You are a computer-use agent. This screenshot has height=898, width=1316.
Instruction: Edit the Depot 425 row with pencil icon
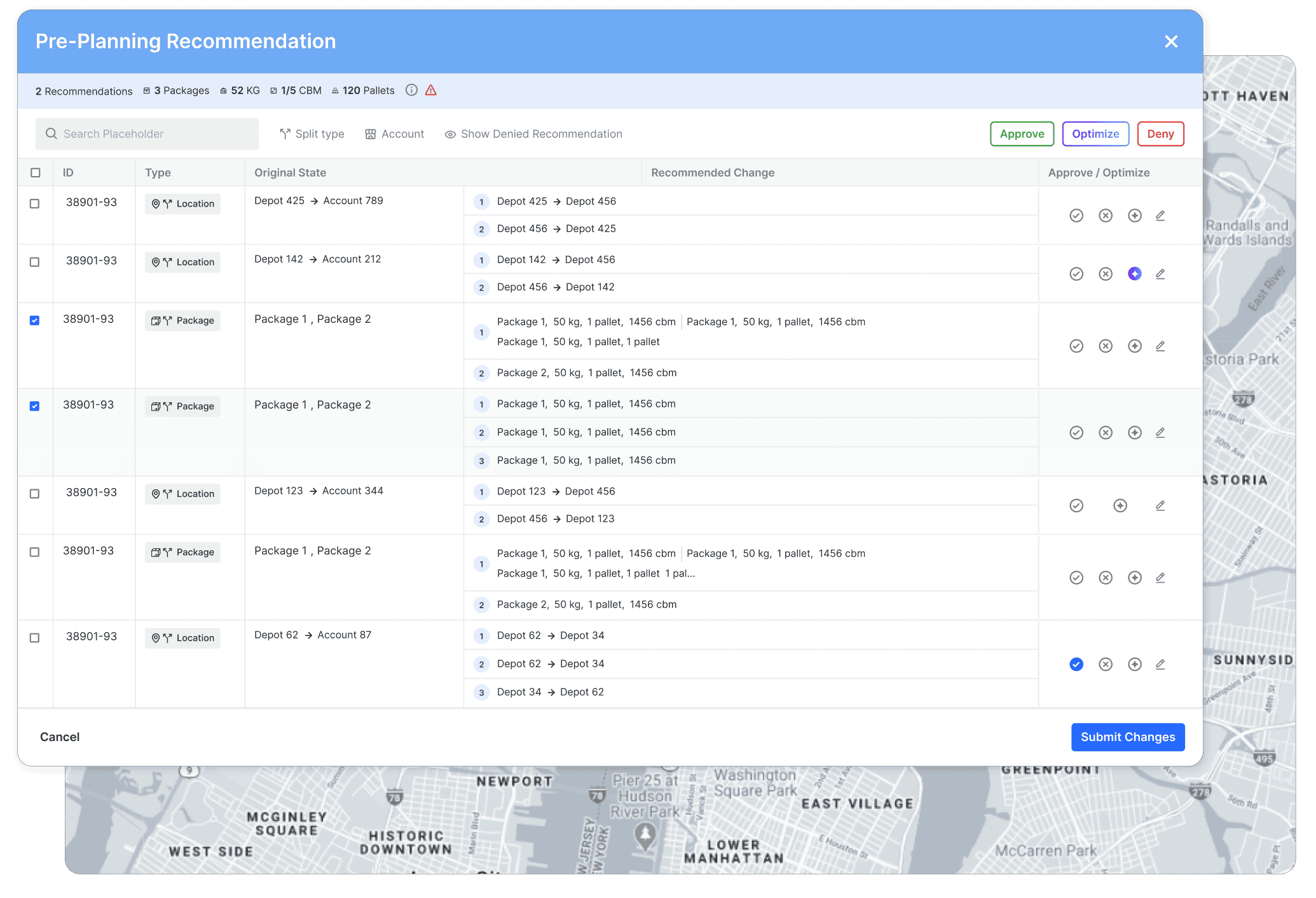pyautogui.click(x=1160, y=215)
